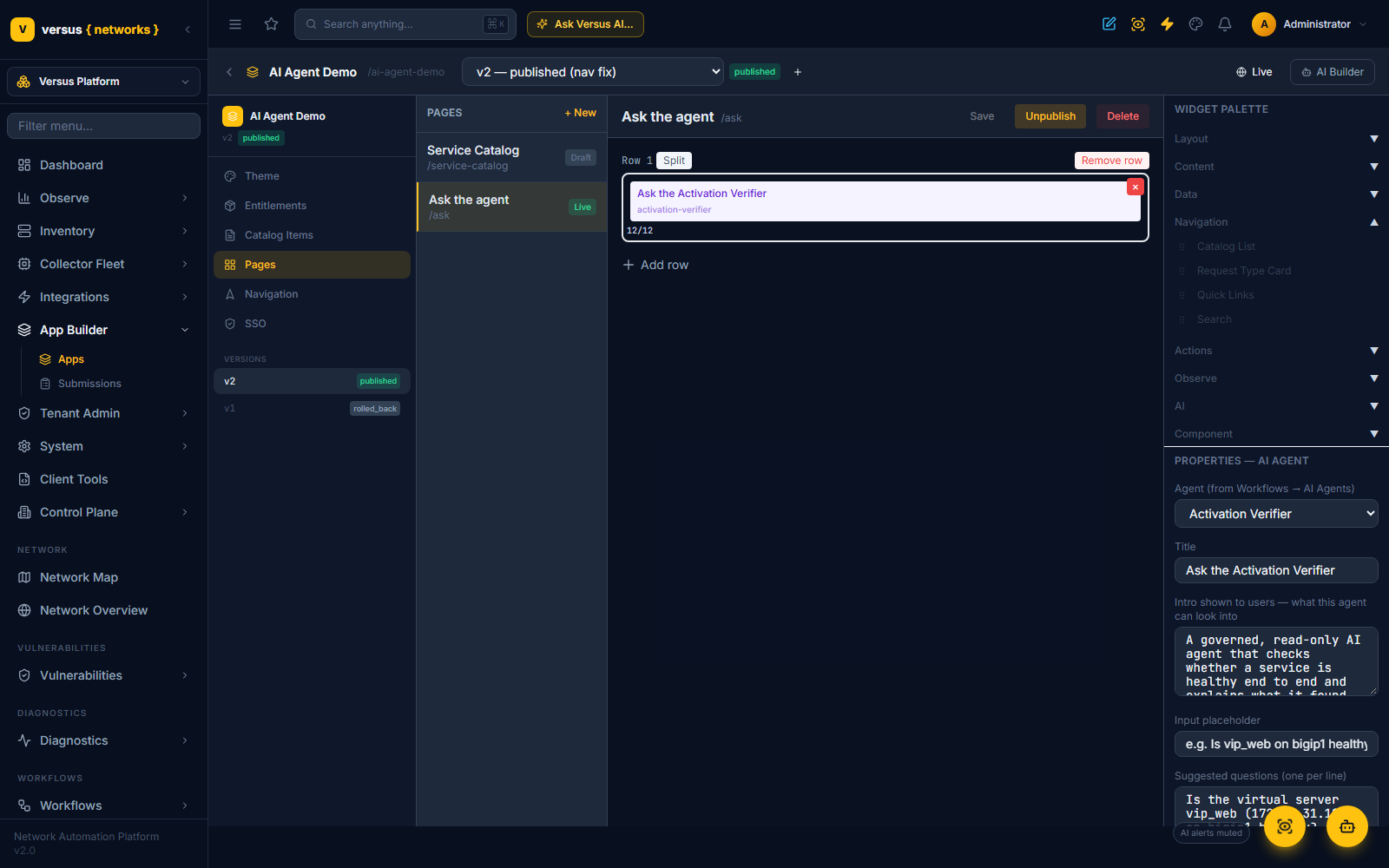Click Ask Versus AI button

(x=585, y=24)
